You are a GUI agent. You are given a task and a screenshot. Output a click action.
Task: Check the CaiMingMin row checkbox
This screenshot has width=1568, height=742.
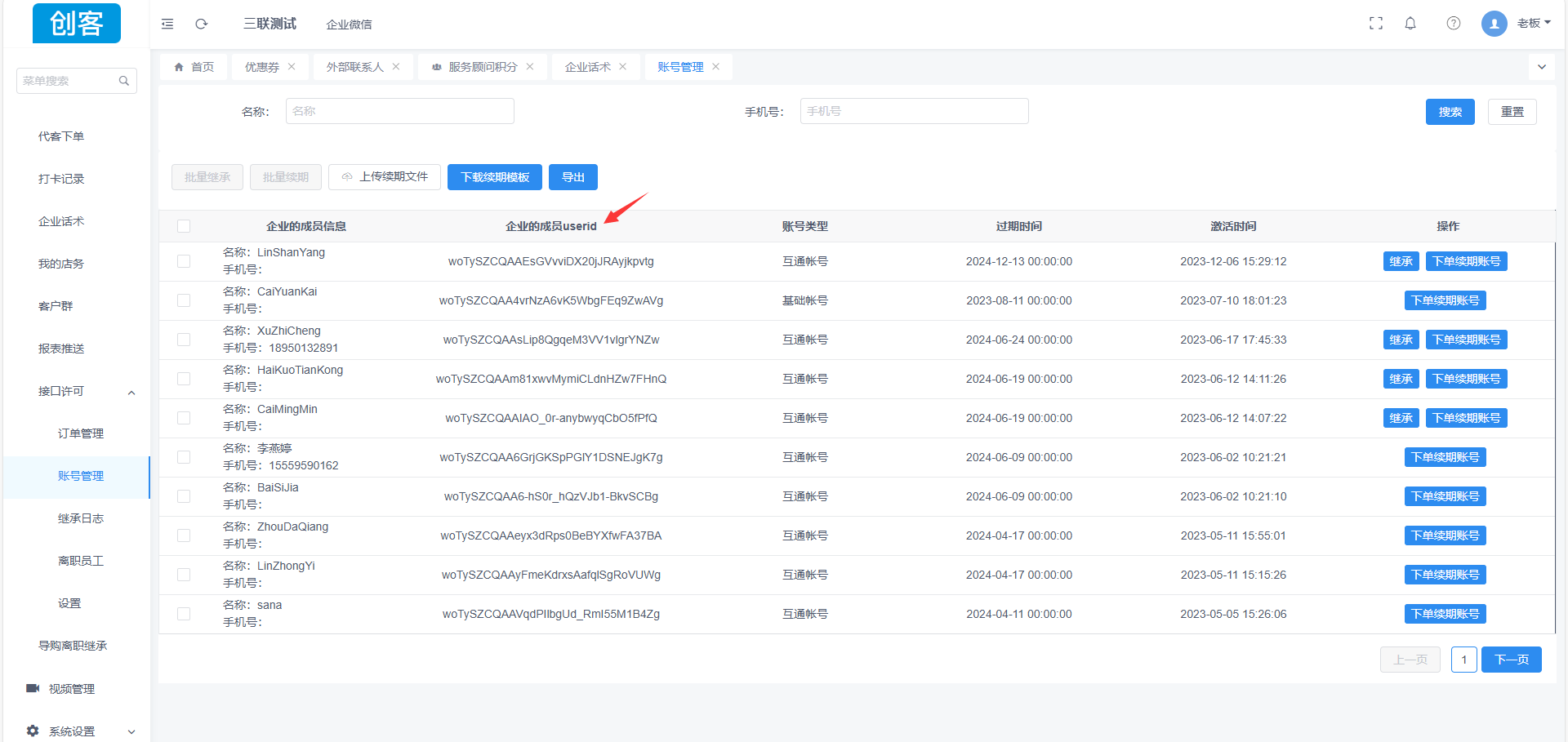click(184, 418)
